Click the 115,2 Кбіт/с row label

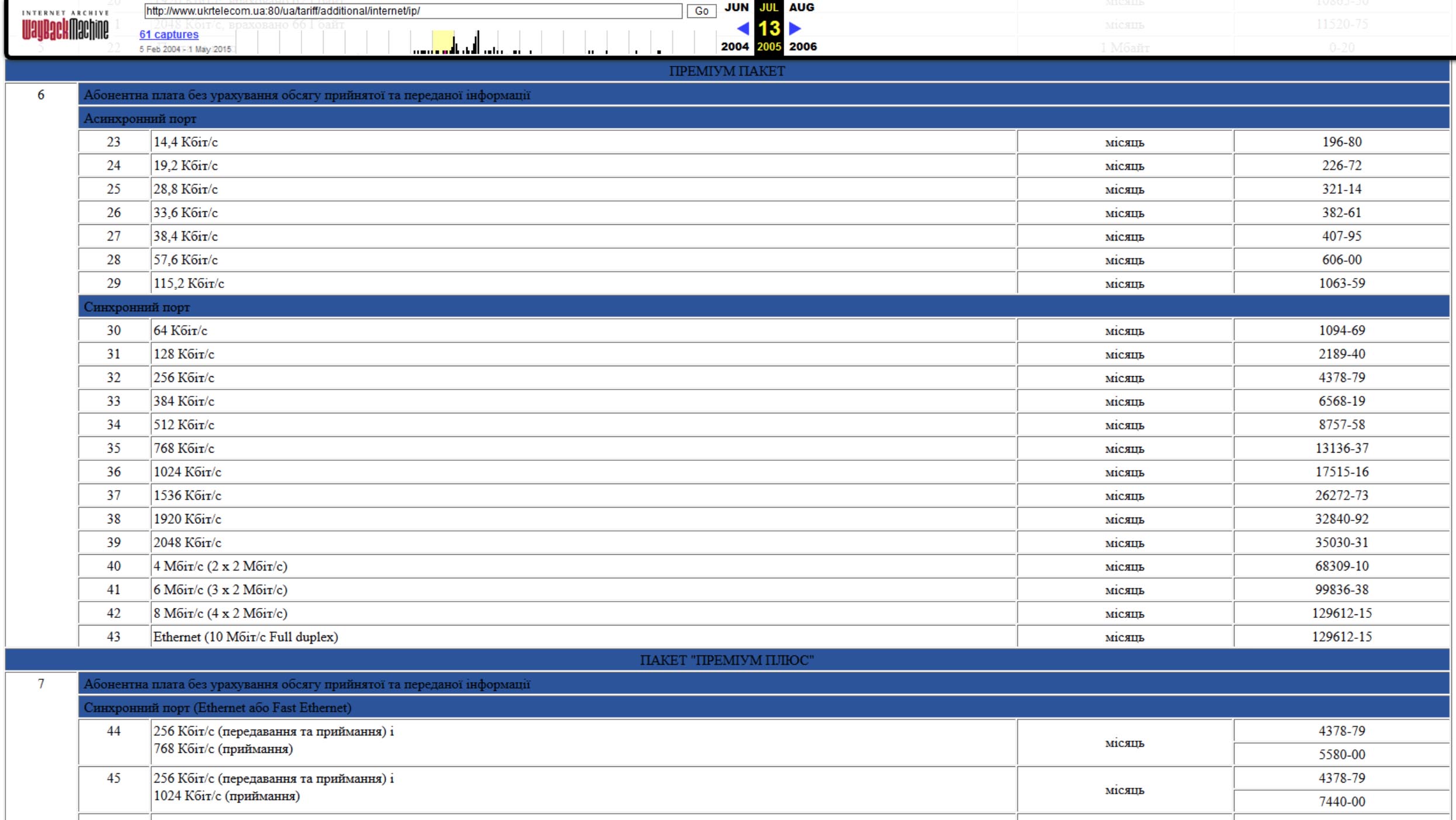pyautogui.click(x=189, y=283)
